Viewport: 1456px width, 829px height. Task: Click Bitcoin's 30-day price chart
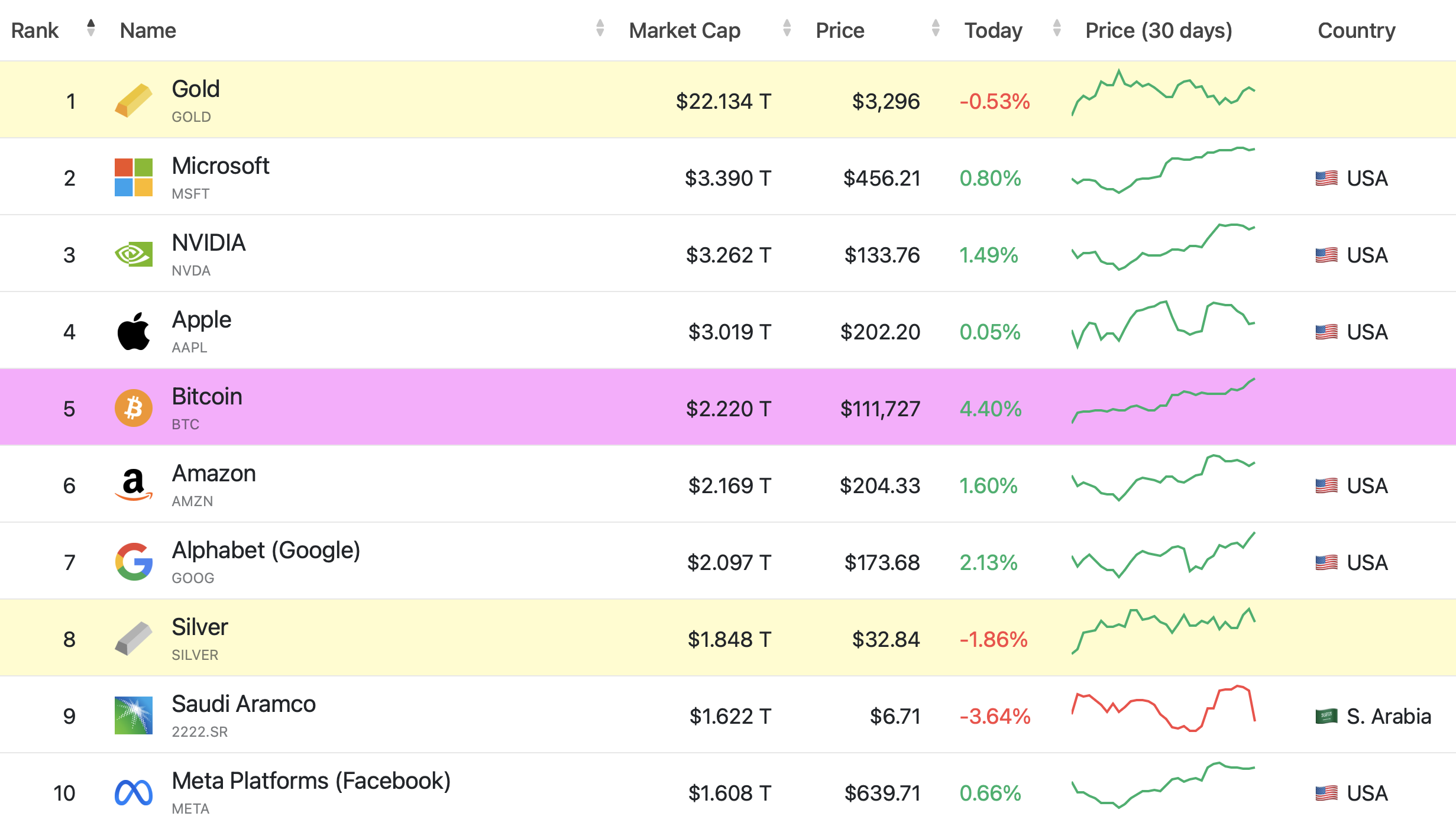coord(1163,400)
